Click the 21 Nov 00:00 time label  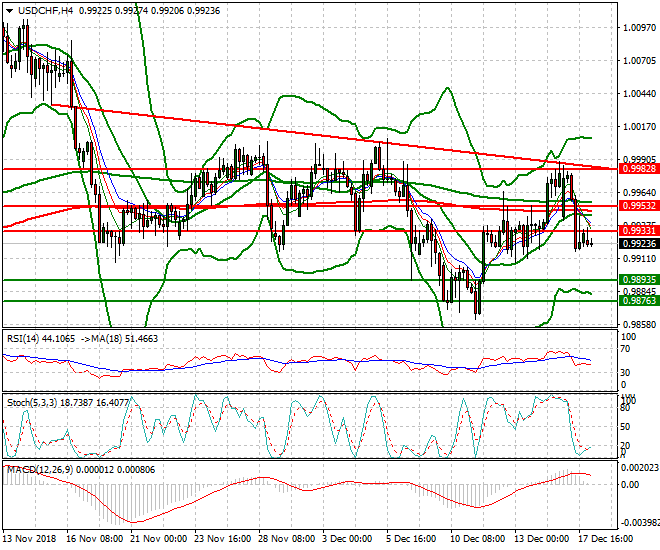click(159, 539)
